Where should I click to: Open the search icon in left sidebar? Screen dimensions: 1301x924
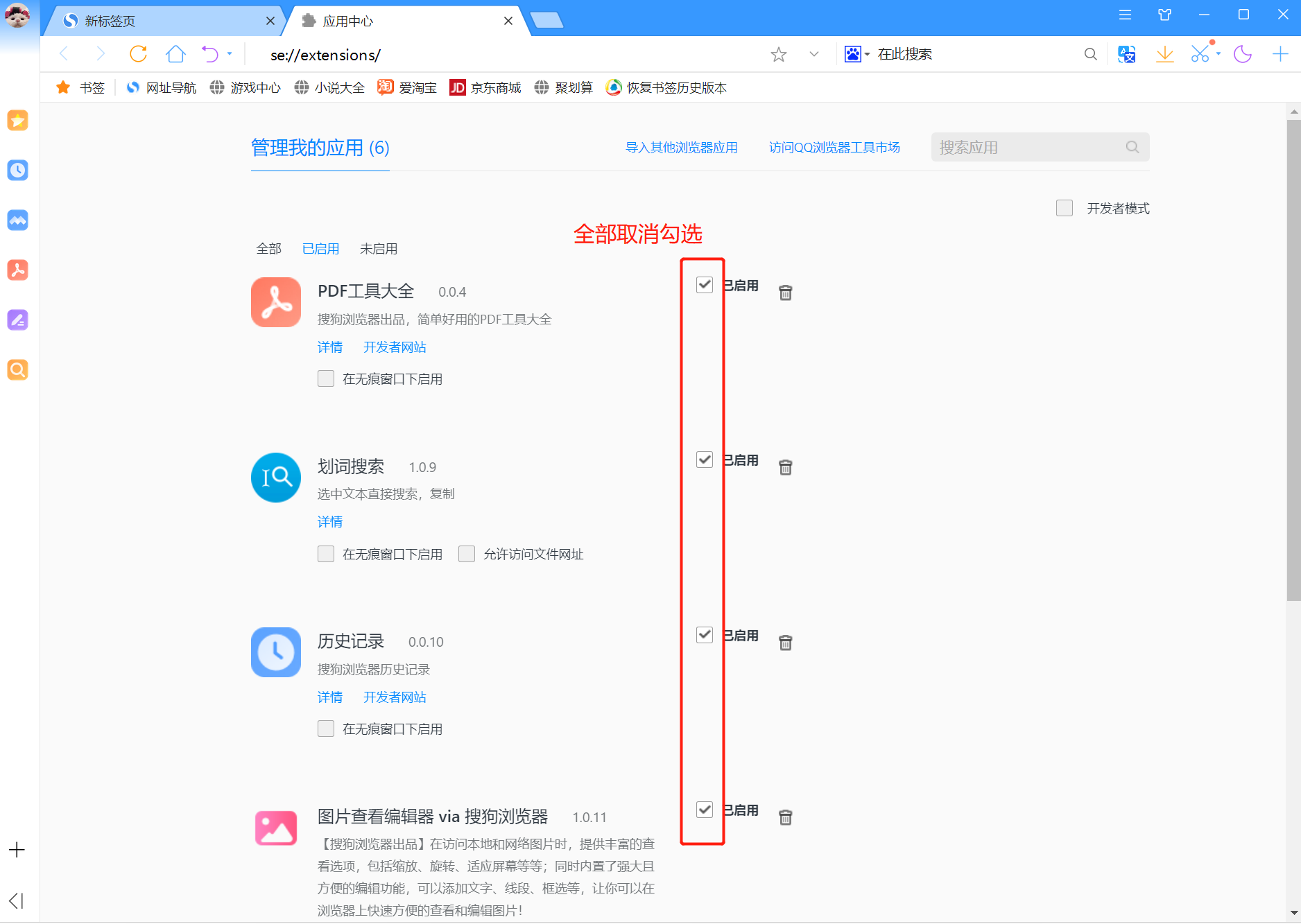point(18,369)
